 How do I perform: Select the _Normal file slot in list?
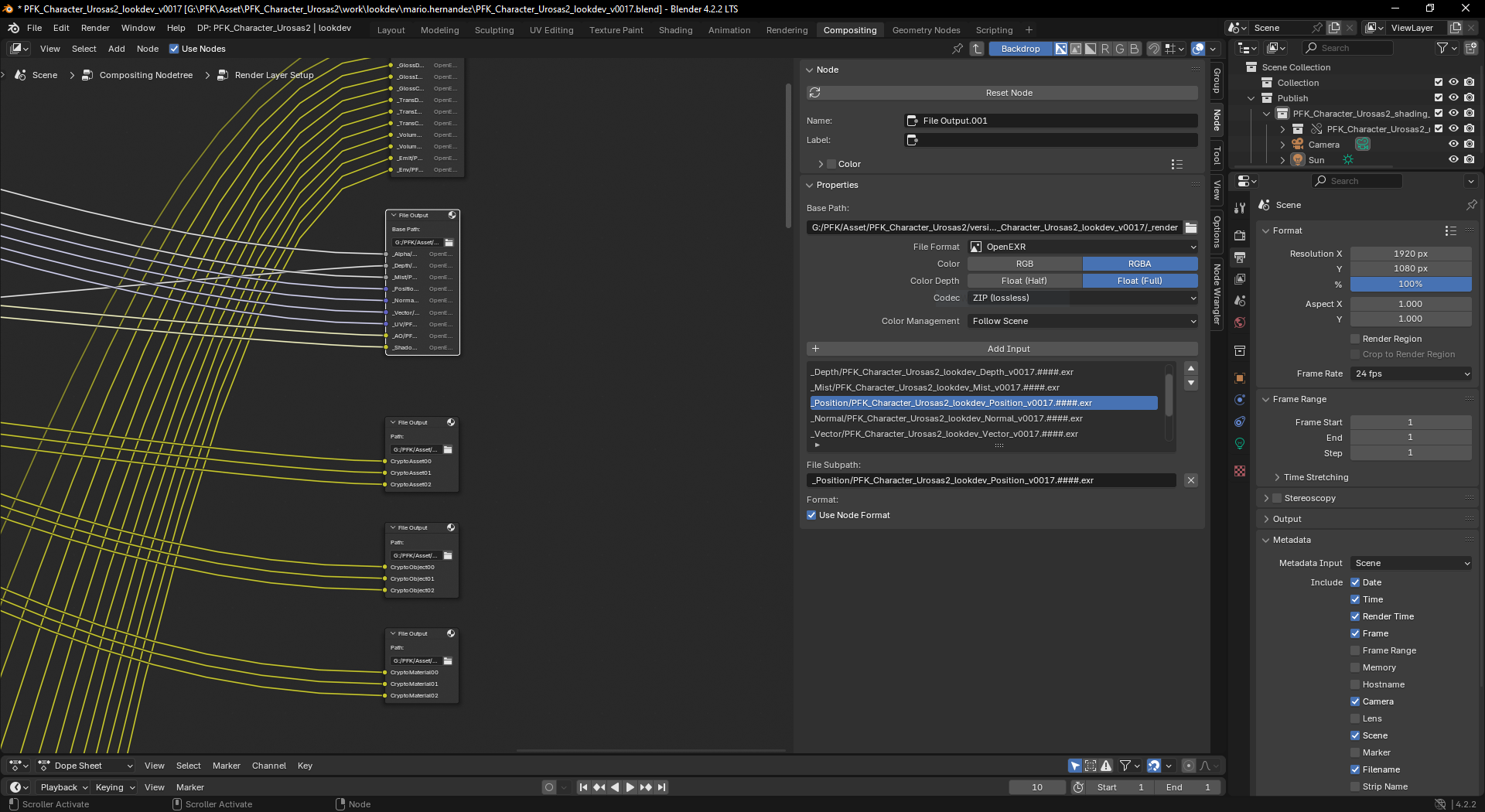(984, 418)
